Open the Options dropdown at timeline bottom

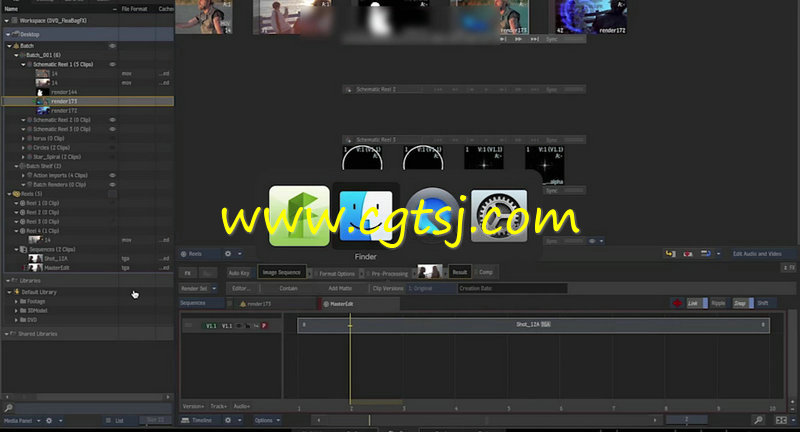[x=267, y=420]
